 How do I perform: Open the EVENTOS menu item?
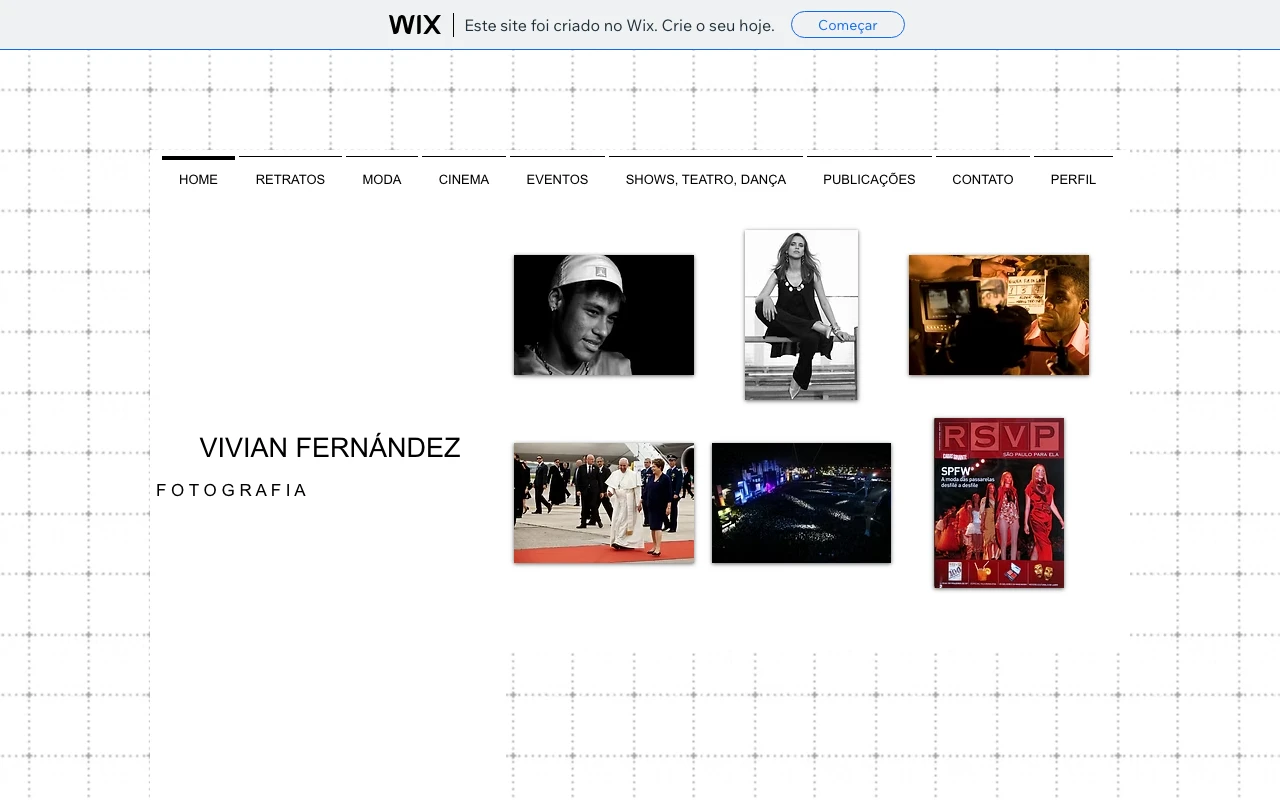pyautogui.click(x=557, y=179)
